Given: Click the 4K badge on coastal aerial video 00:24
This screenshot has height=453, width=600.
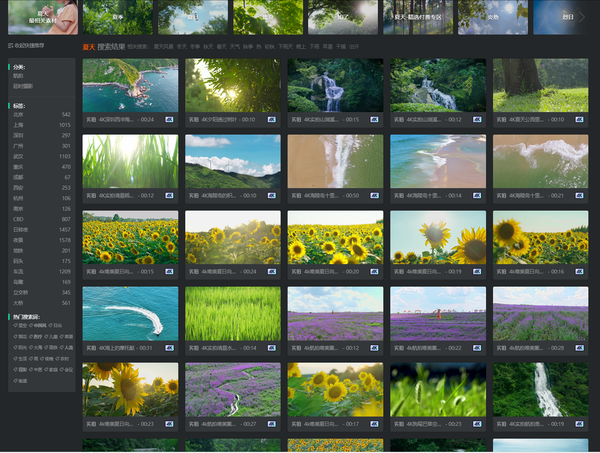Looking at the screenshot, I should pos(169,119).
